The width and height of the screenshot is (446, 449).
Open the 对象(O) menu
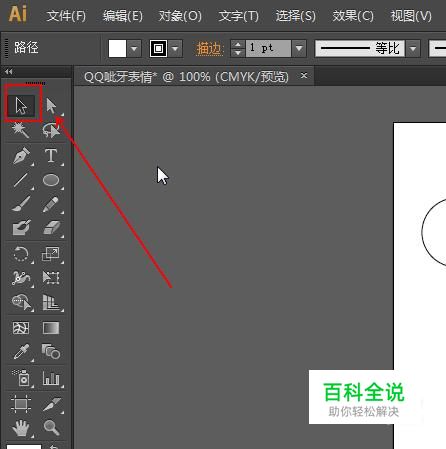[x=180, y=16]
